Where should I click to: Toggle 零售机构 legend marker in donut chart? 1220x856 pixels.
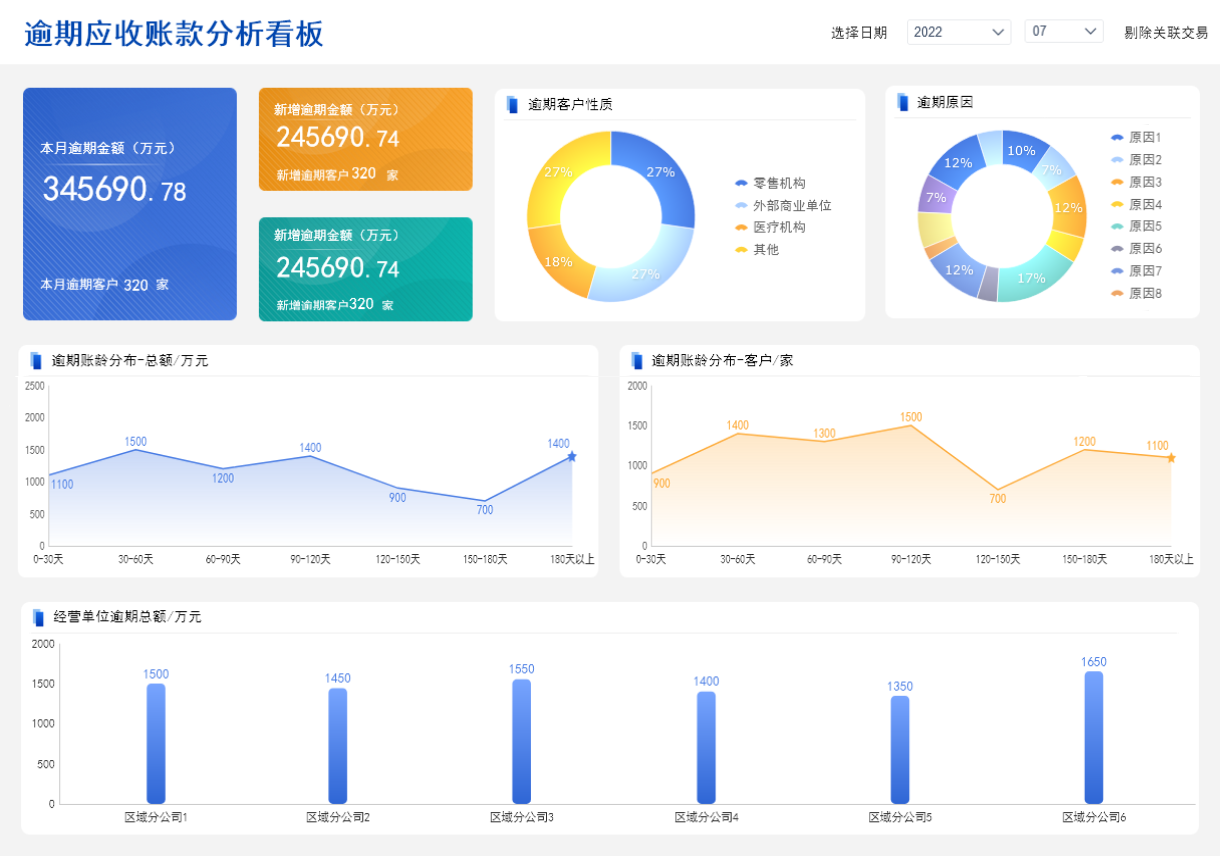(x=741, y=183)
